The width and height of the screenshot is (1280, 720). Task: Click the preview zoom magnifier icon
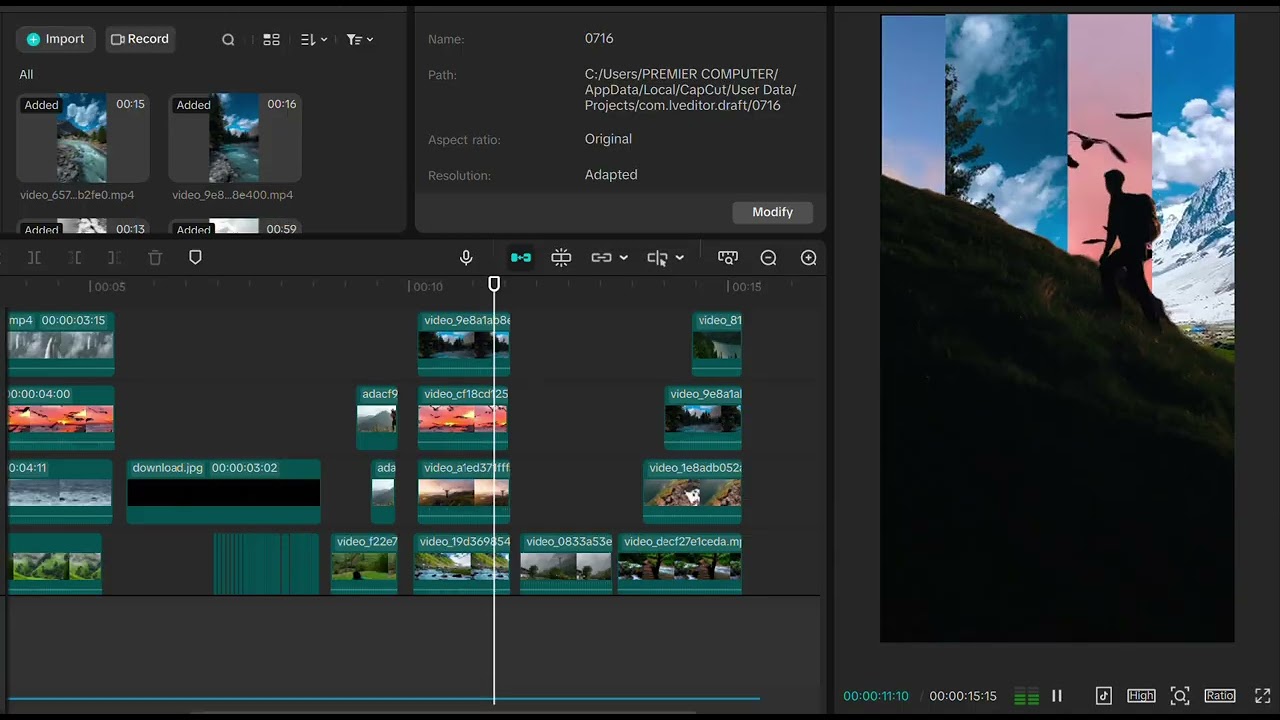pos(1180,696)
